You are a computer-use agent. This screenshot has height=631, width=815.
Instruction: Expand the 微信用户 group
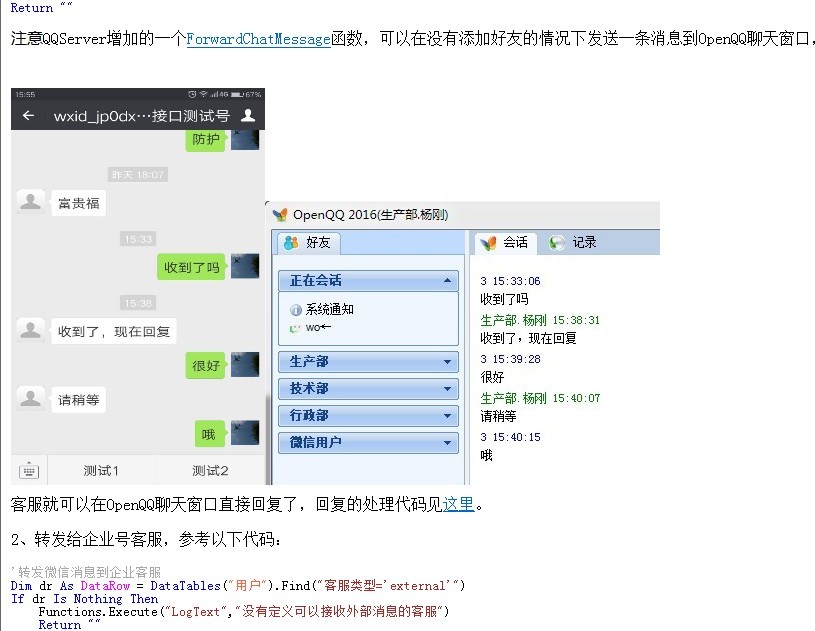click(446, 443)
